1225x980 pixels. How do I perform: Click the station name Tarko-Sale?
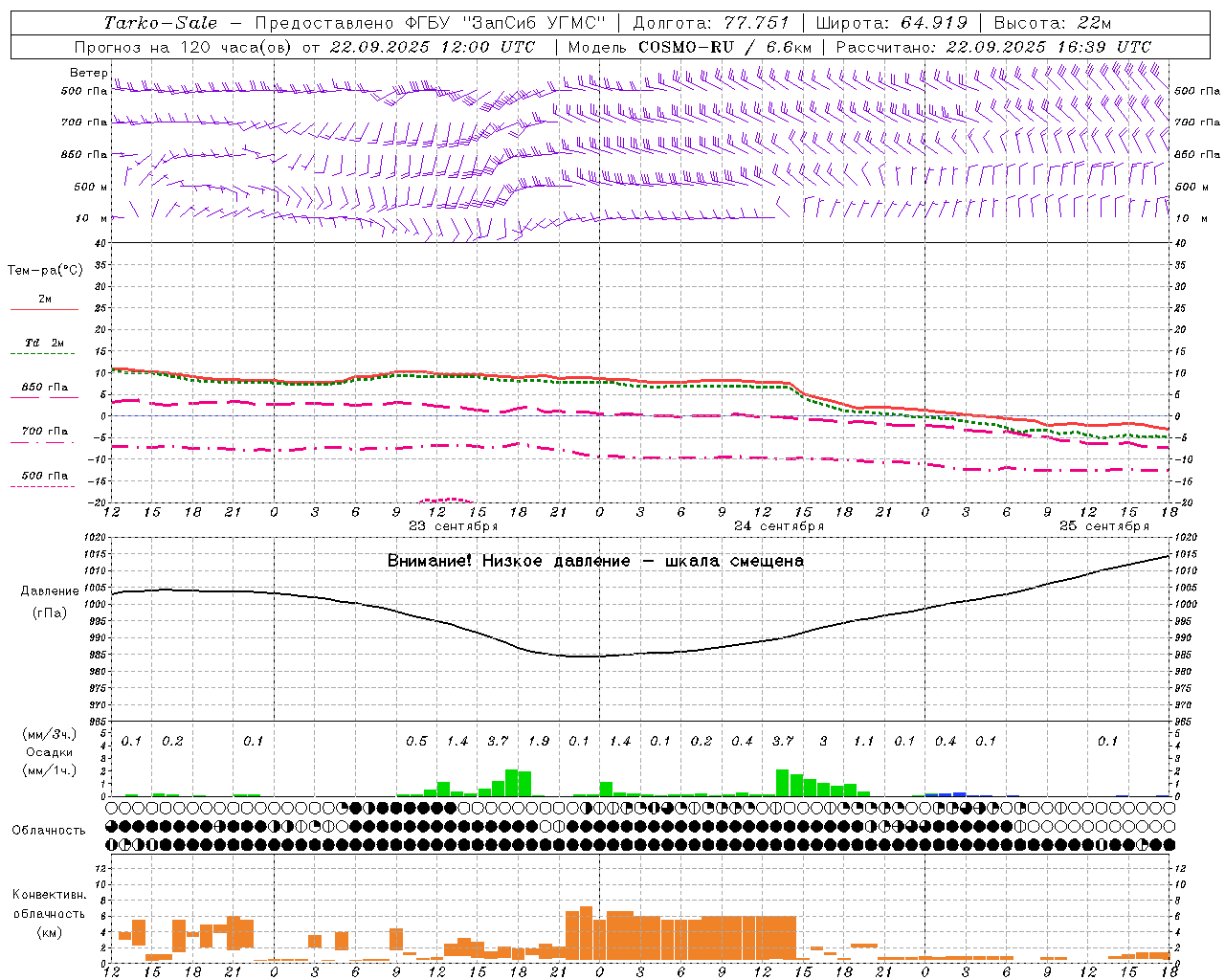pyautogui.click(x=161, y=23)
